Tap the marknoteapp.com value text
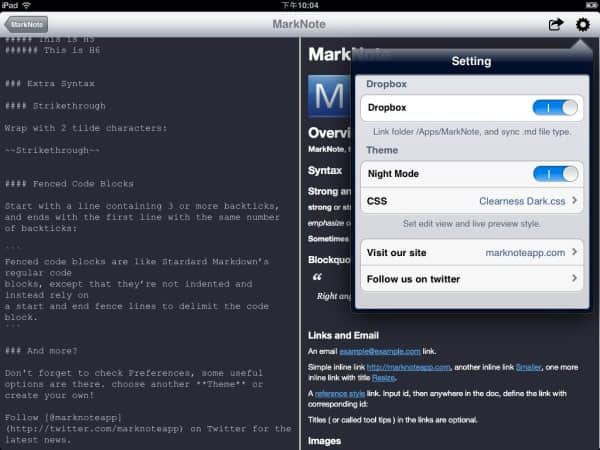This screenshot has width=600, height=450. pyautogui.click(x=525, y=253)
